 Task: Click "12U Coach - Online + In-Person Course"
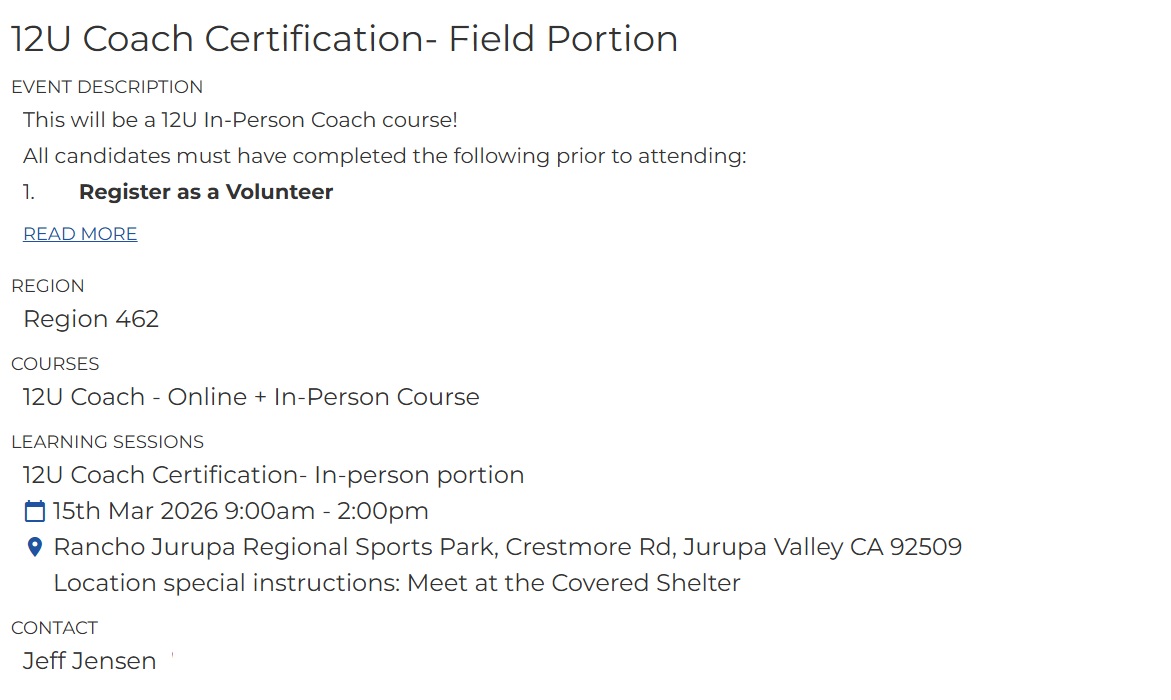251,397
